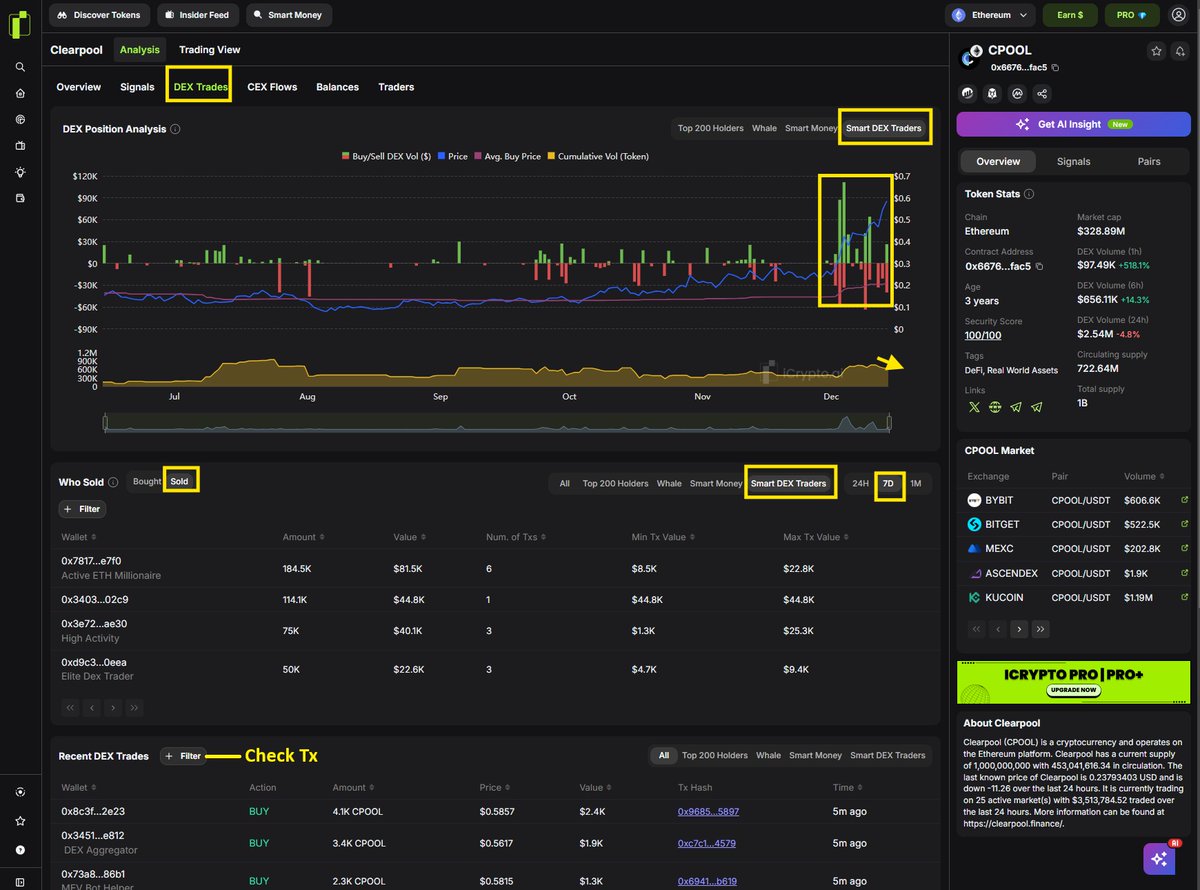Image resolution: width=1200 pixels, height=890 pixels.
Task: Click the Earn $ button
Action: pos(1071,15)
